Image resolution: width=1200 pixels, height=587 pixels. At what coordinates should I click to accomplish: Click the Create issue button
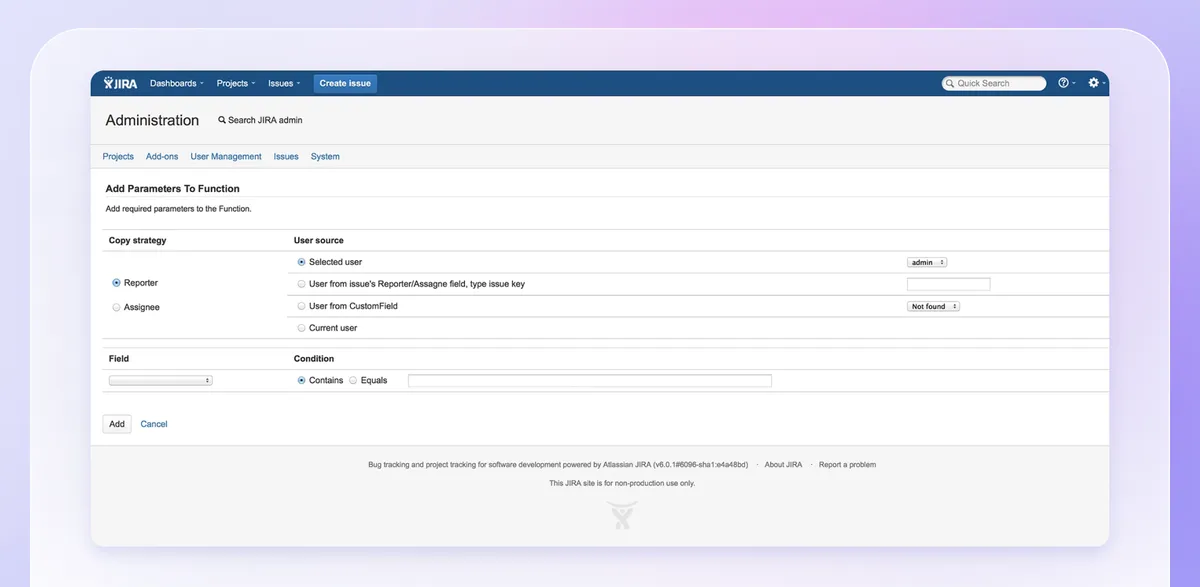(x=345, y=83)
